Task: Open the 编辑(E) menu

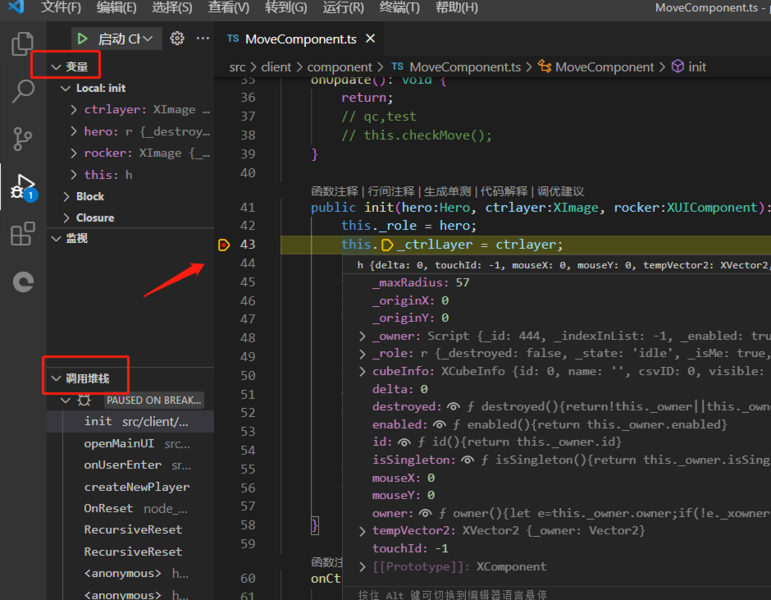Action: pyautogui.click(x=117, y=7)
